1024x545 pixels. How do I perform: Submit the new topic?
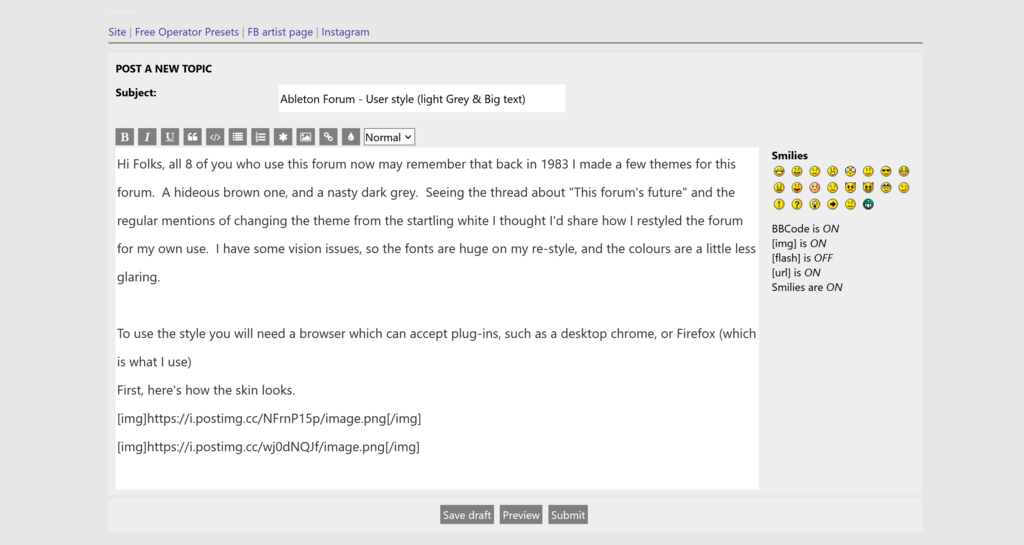click(x=568, y=515)
